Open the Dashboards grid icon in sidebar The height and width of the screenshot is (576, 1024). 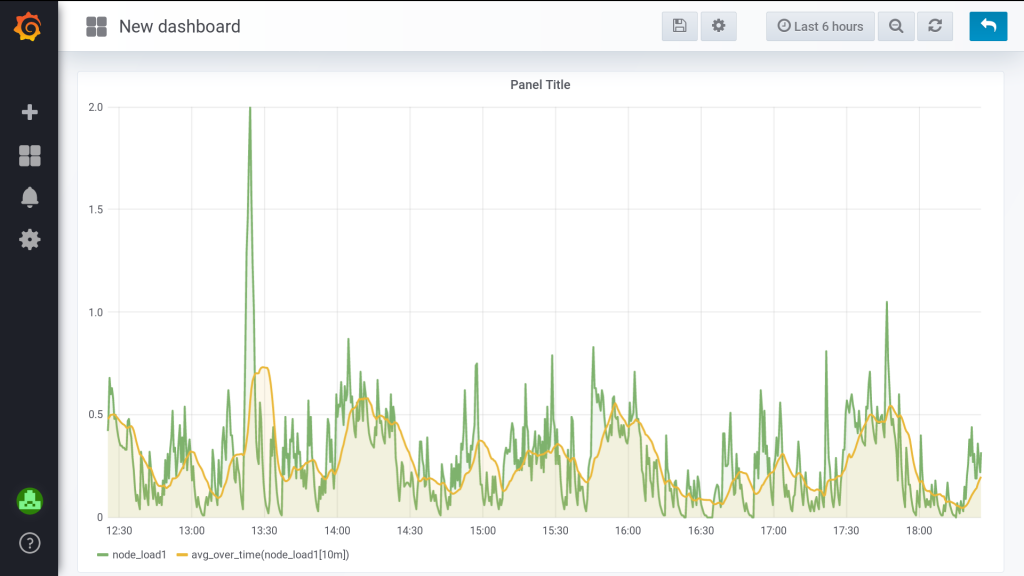tap(30, 156)
